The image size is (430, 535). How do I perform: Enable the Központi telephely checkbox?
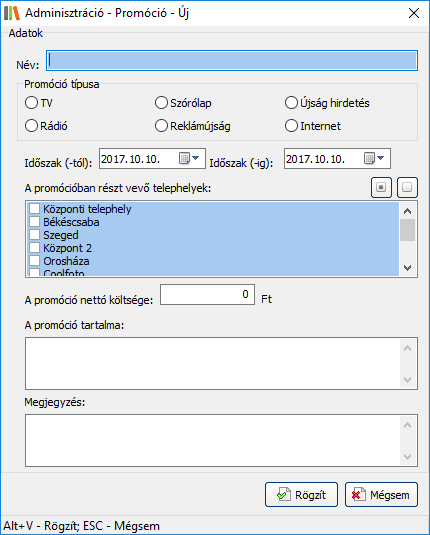pos(34,208)
